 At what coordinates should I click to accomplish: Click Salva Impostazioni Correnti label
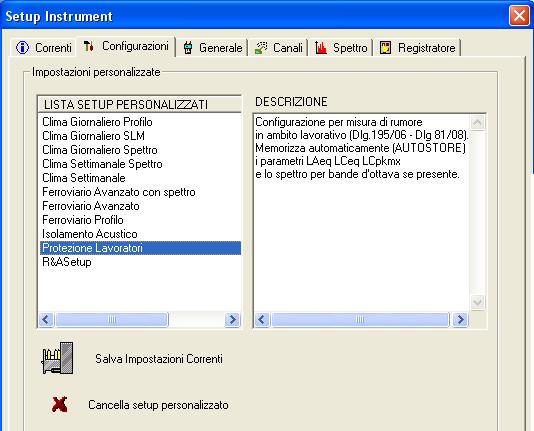coord(159,359)
